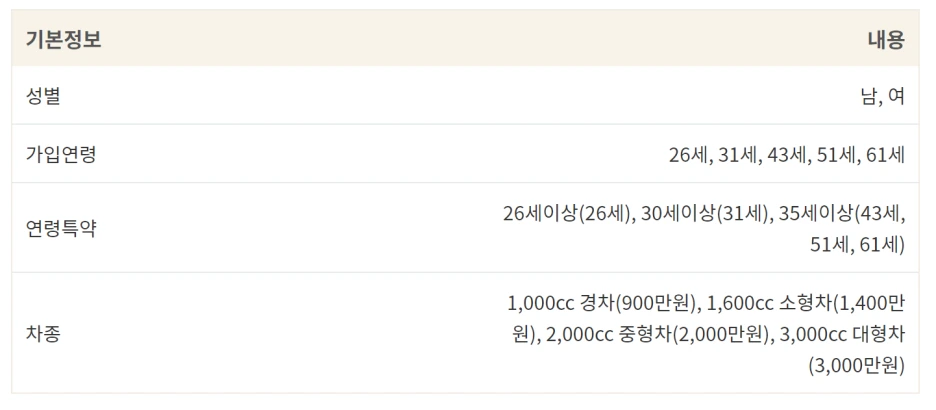Select the 가입연령 row label
This screenshot has height=410, width=936.
tap(61, 155)
